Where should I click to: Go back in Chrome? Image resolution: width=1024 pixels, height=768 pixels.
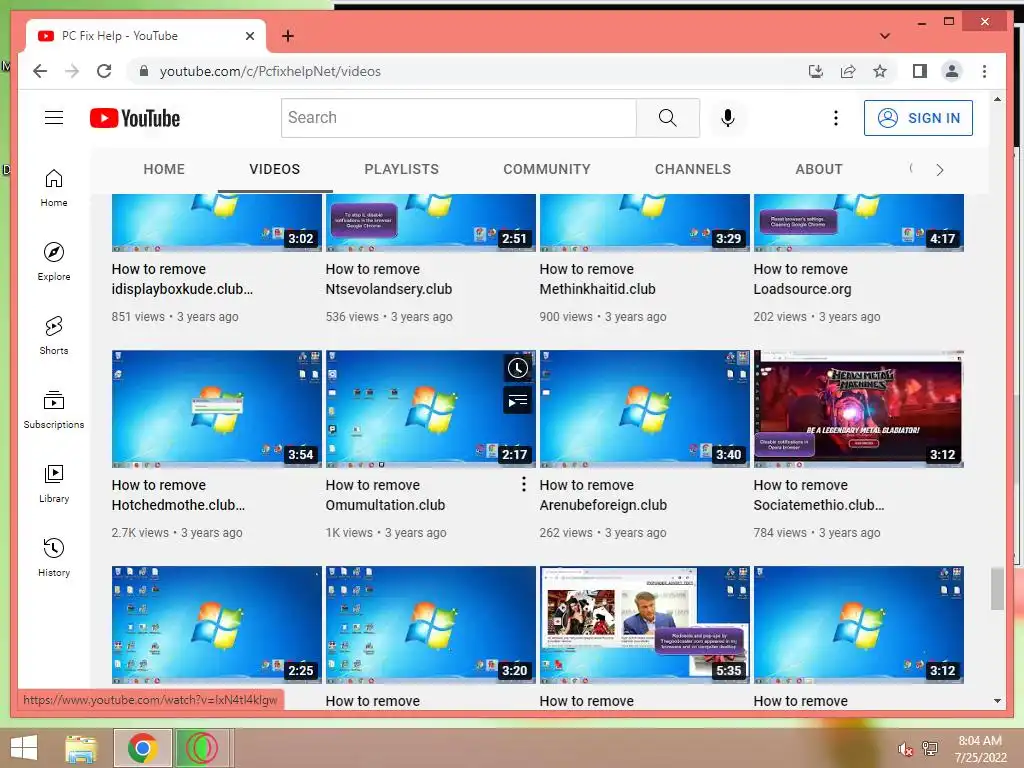40,71
